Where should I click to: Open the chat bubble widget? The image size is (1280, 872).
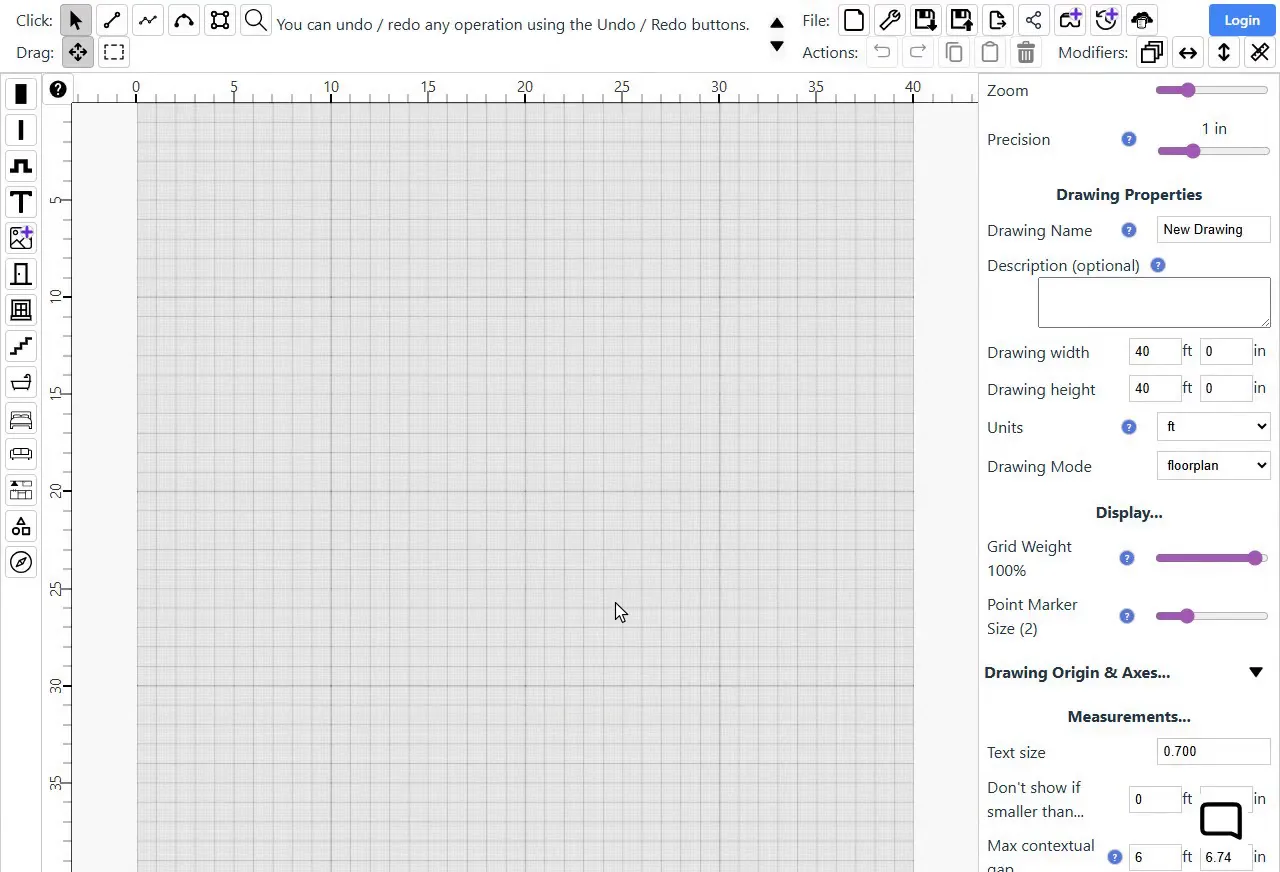pos(1220,821)
